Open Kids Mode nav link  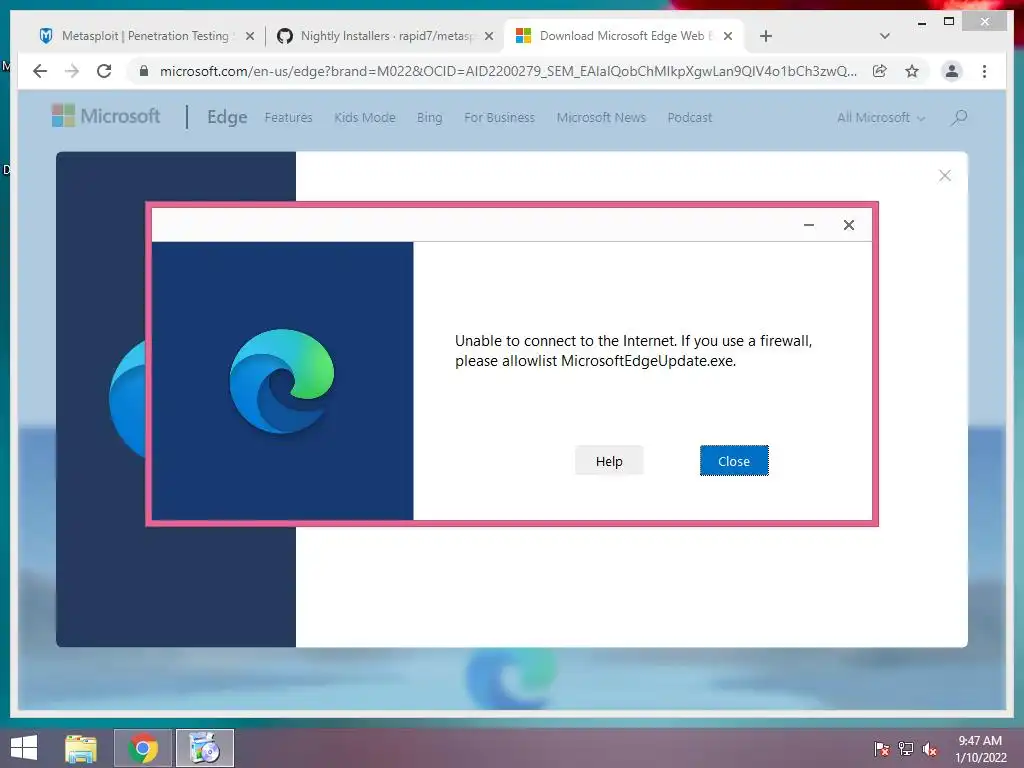364,118
